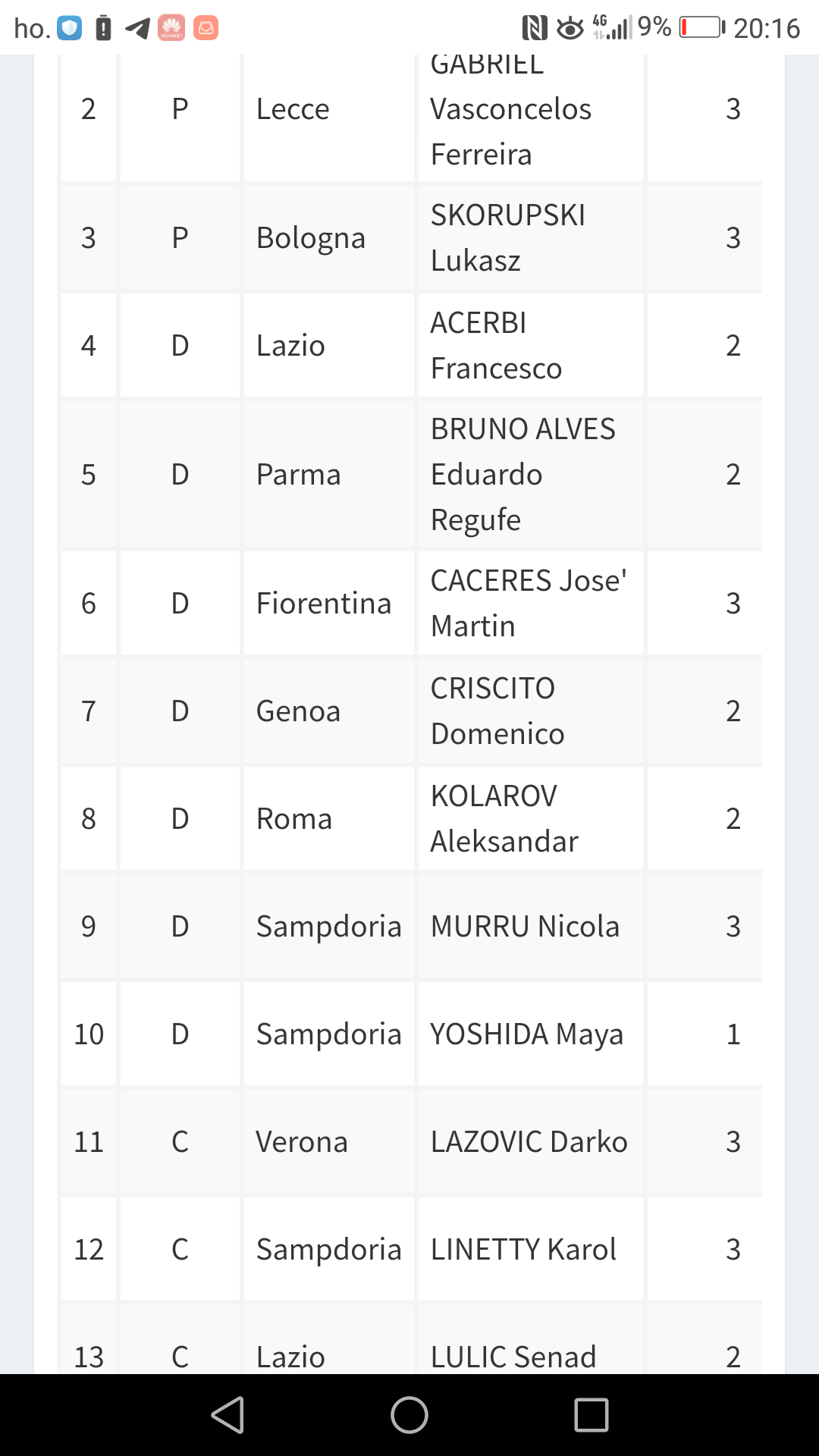Tap the blue shield status icon
Viewport: 819px width, 1456px height.
pyautogui.click(x=70, y=28)
